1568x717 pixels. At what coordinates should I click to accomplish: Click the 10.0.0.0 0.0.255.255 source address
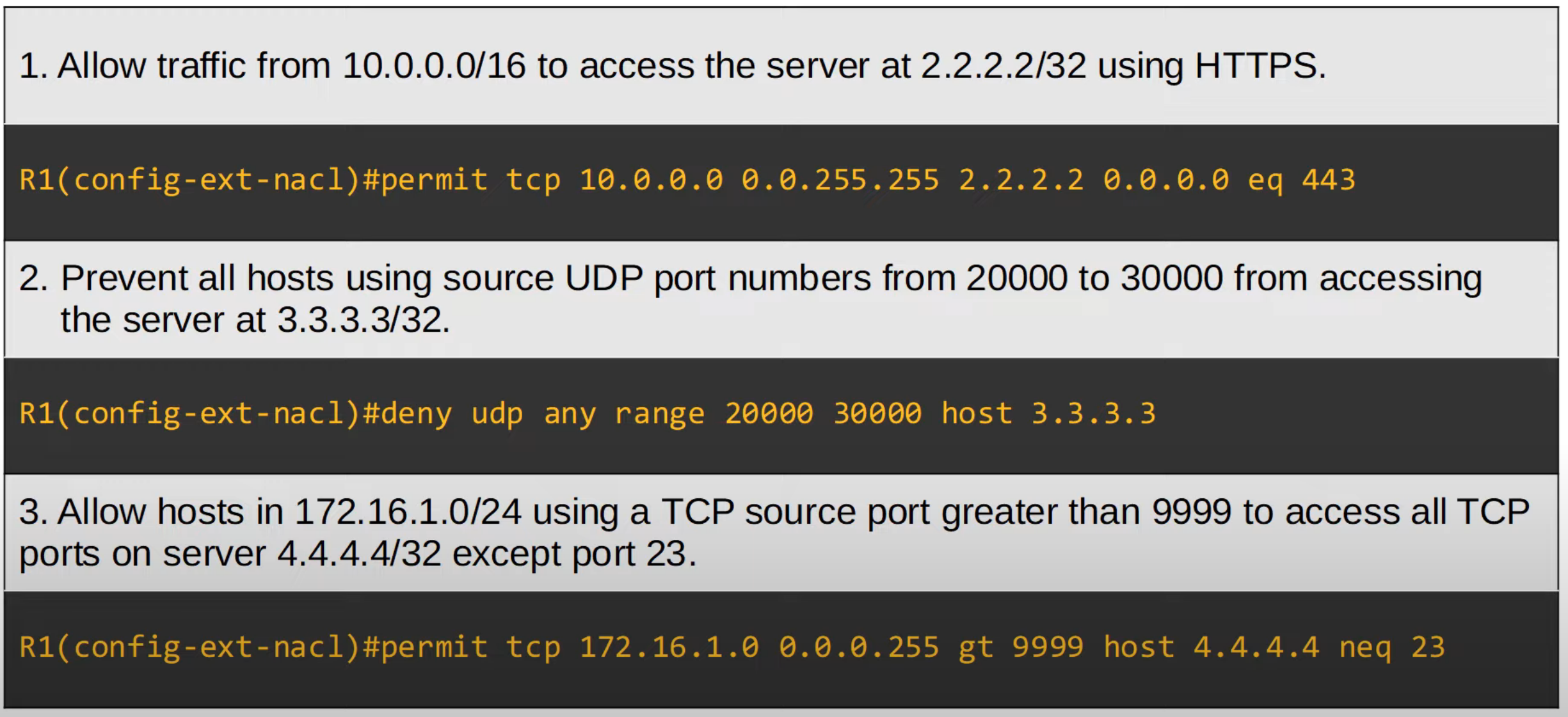click(759, 180)
